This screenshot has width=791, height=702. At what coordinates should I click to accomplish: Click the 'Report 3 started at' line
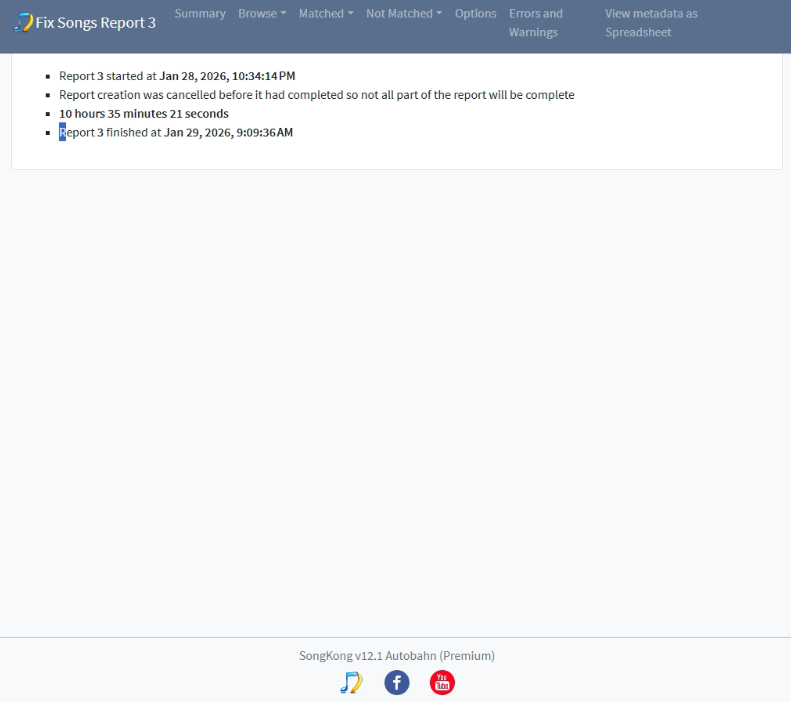click(x=108, y=76)
